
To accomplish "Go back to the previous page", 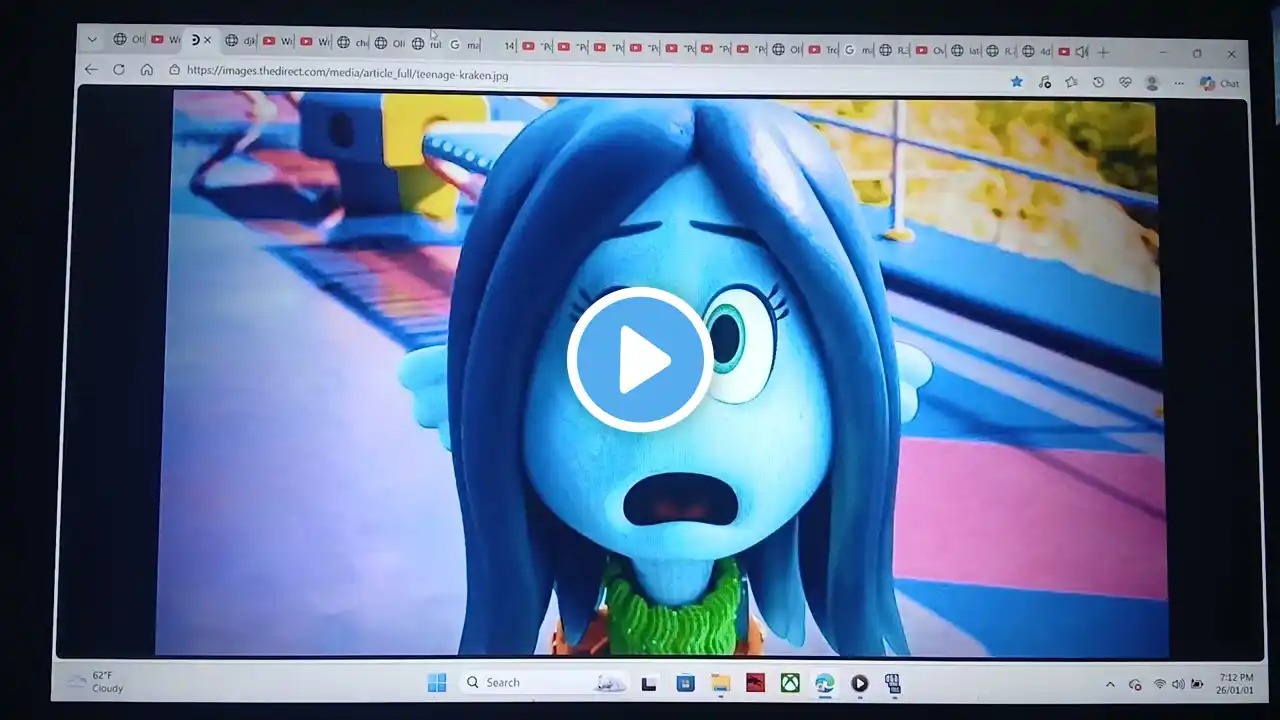I will [x=91, y=69].
